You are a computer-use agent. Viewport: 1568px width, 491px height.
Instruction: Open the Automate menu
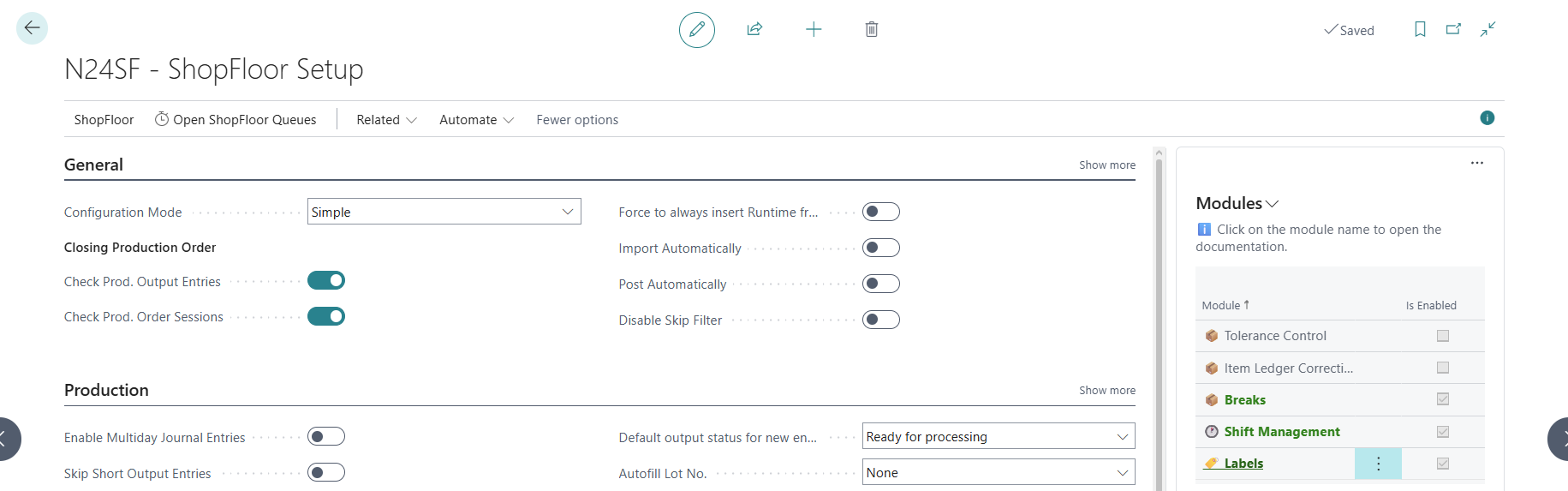[476, 120]
